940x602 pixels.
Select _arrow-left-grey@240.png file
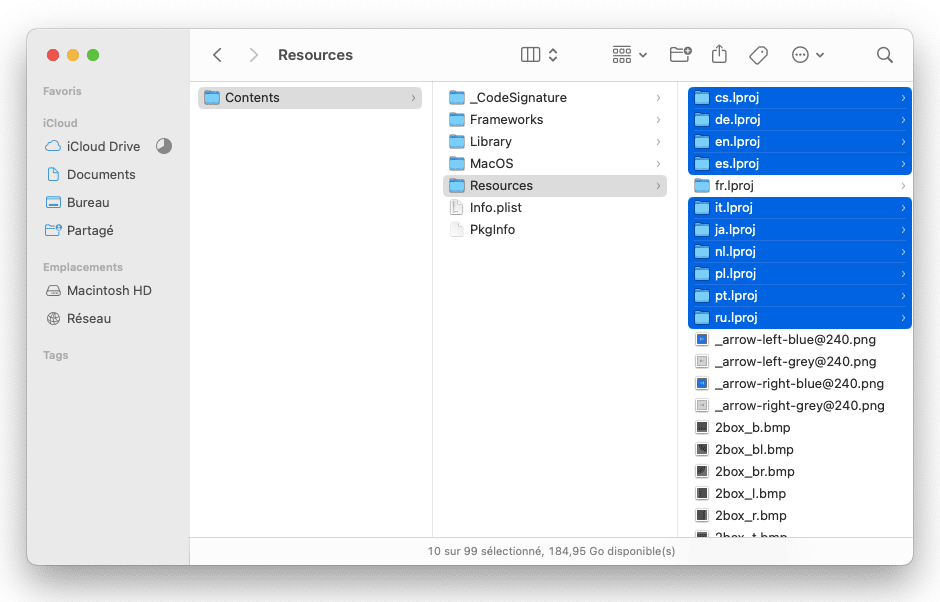click(x=800, y=362)
